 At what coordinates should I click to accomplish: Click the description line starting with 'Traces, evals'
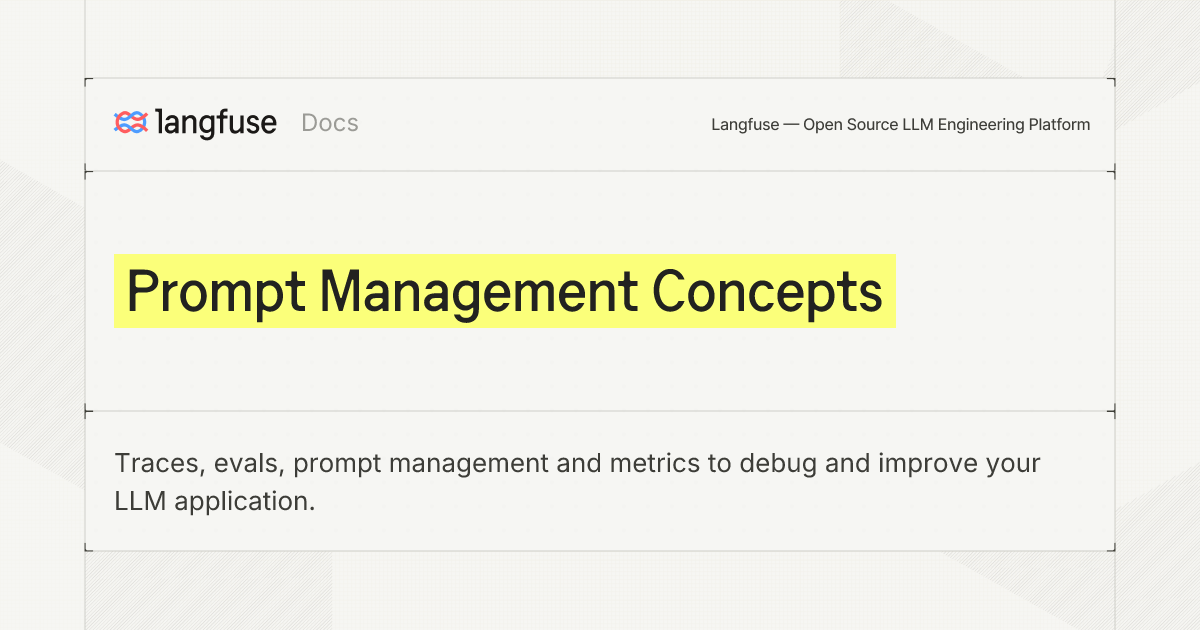click(578, 464)
